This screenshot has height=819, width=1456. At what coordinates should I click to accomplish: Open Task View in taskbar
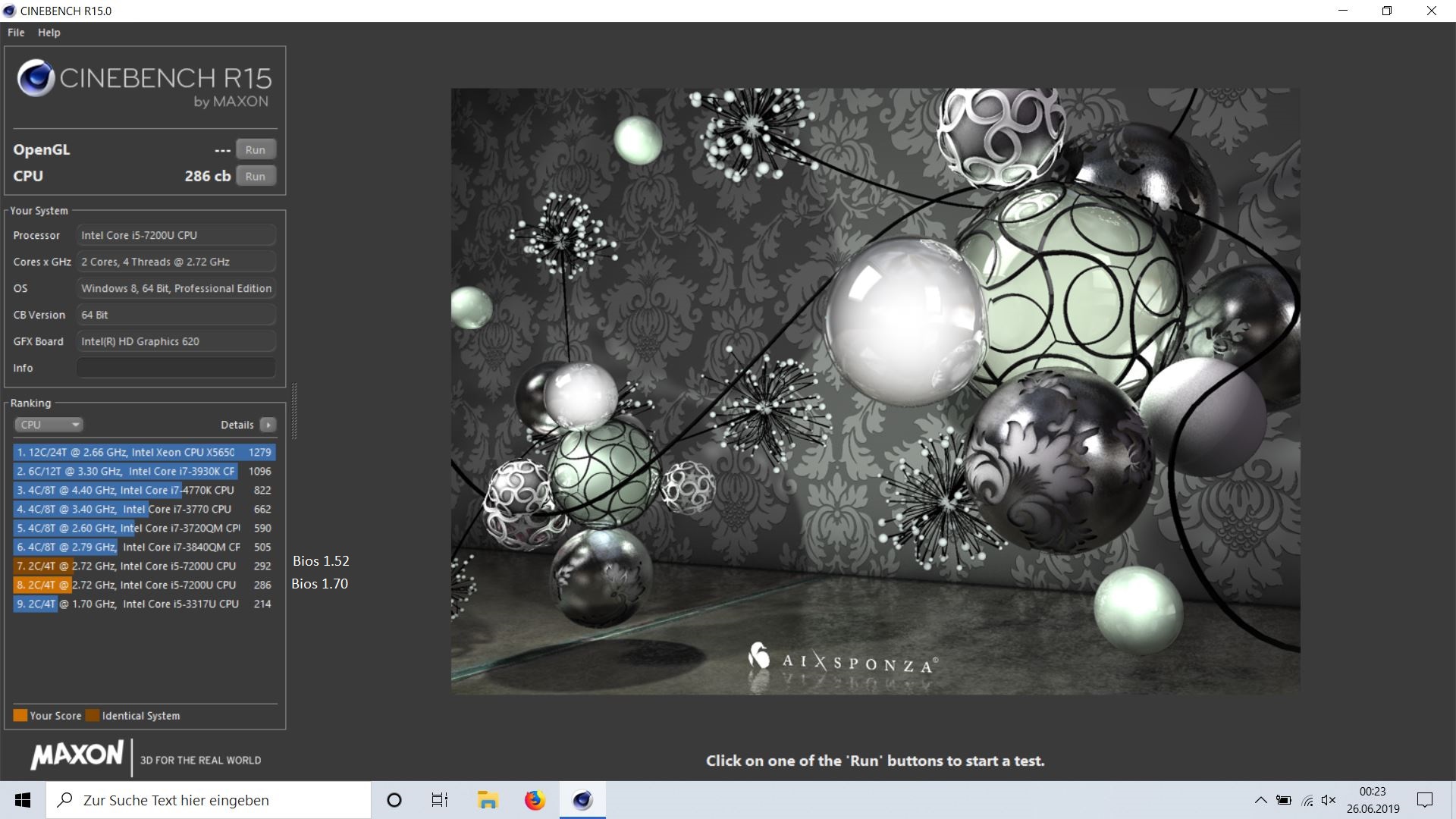pos(440,800)
